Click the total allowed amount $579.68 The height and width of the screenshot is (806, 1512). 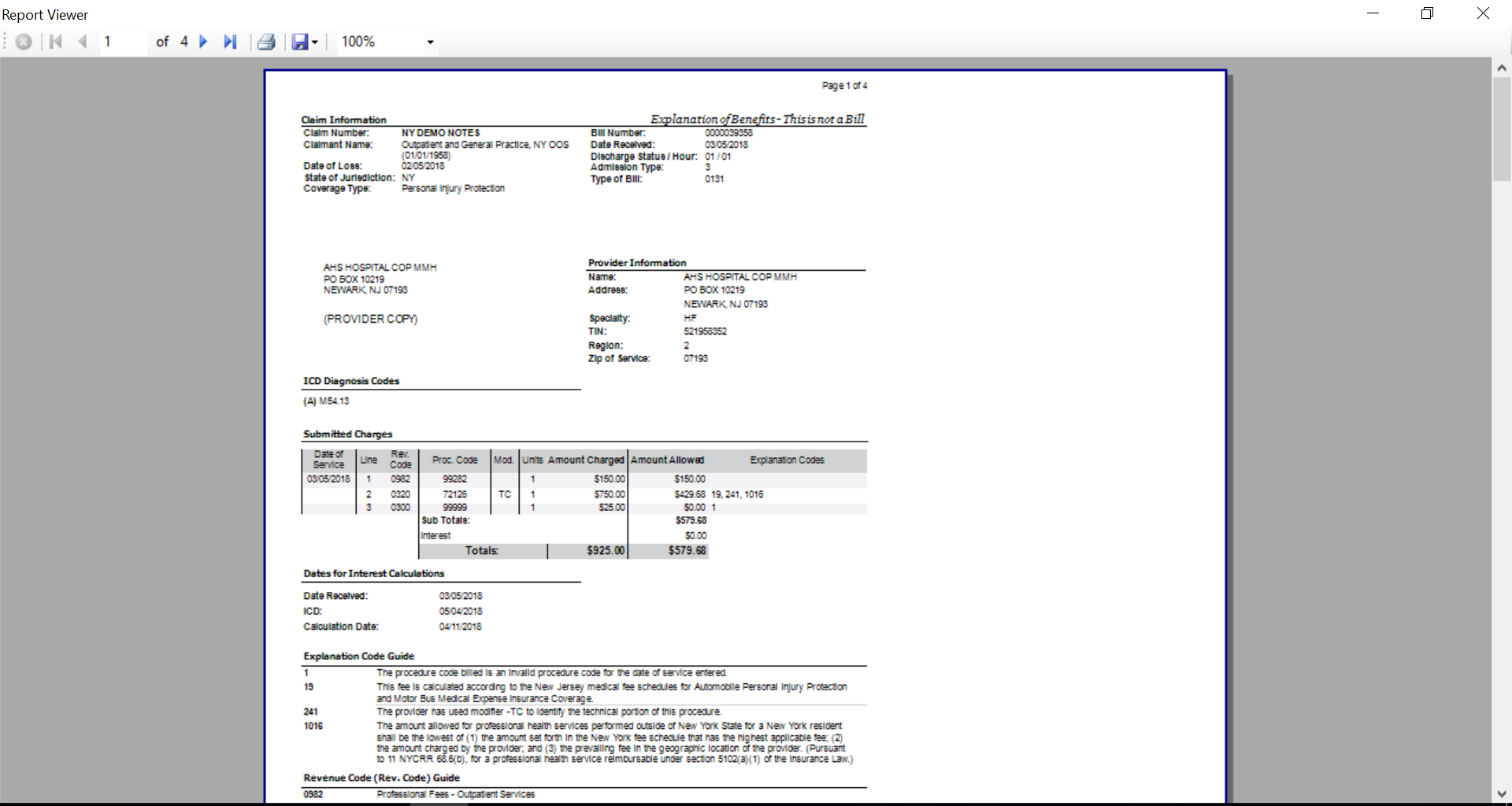click(687, 551)
